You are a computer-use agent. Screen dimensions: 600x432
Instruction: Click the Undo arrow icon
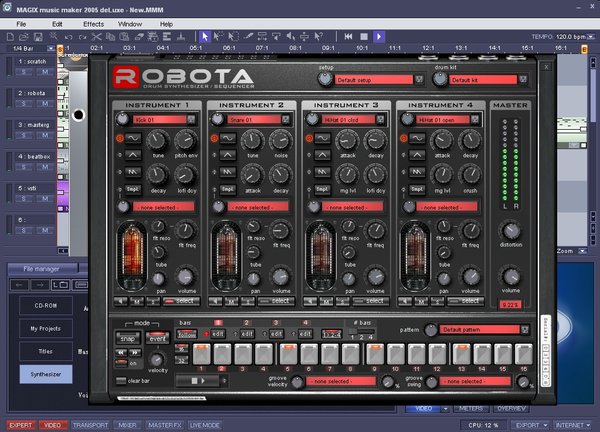pyautogui.click(x=68, y=37)
